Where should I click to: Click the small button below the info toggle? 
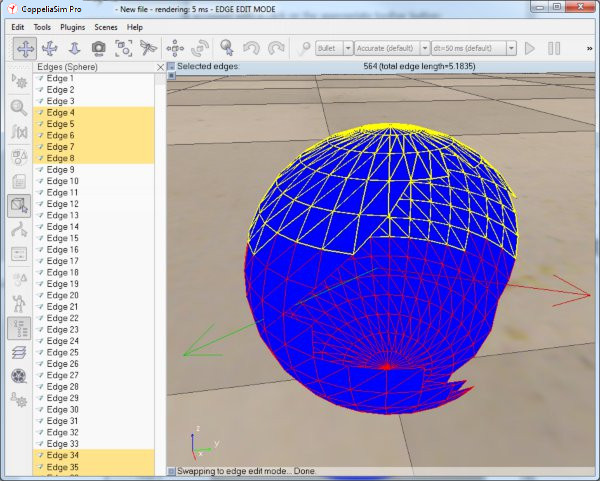coord(171,75)
